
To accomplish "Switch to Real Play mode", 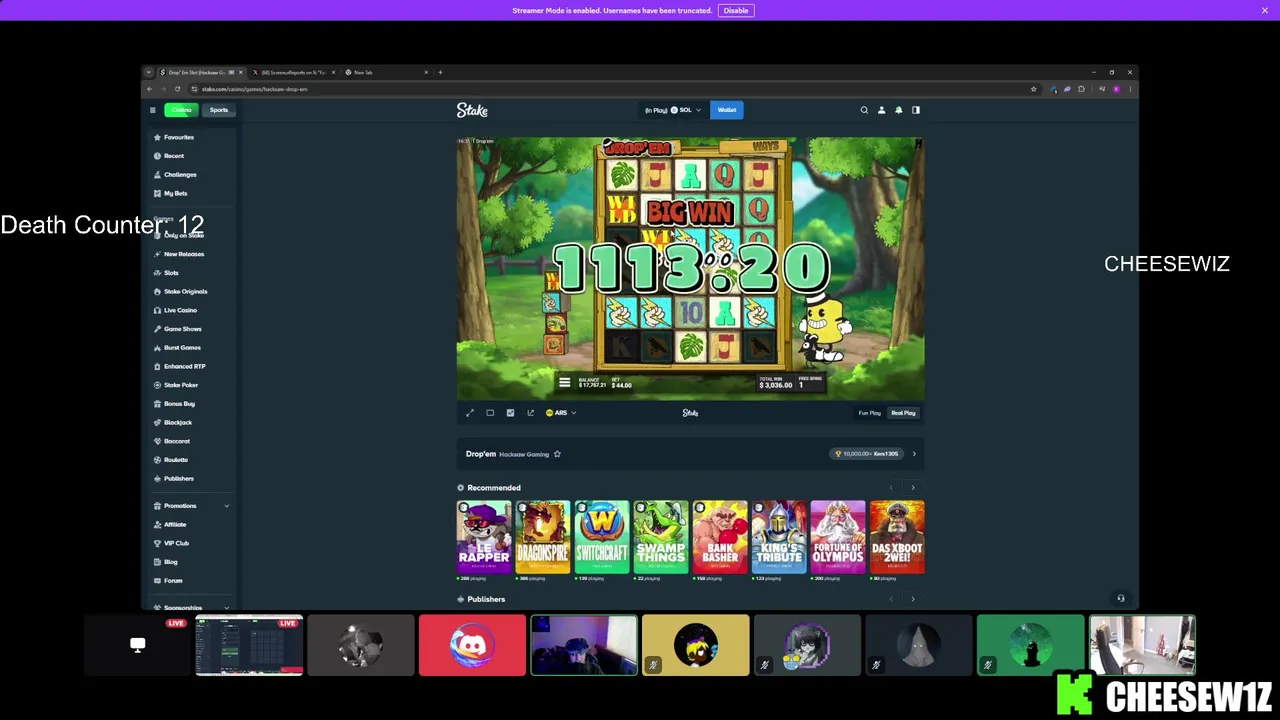I will pos(903,413).
